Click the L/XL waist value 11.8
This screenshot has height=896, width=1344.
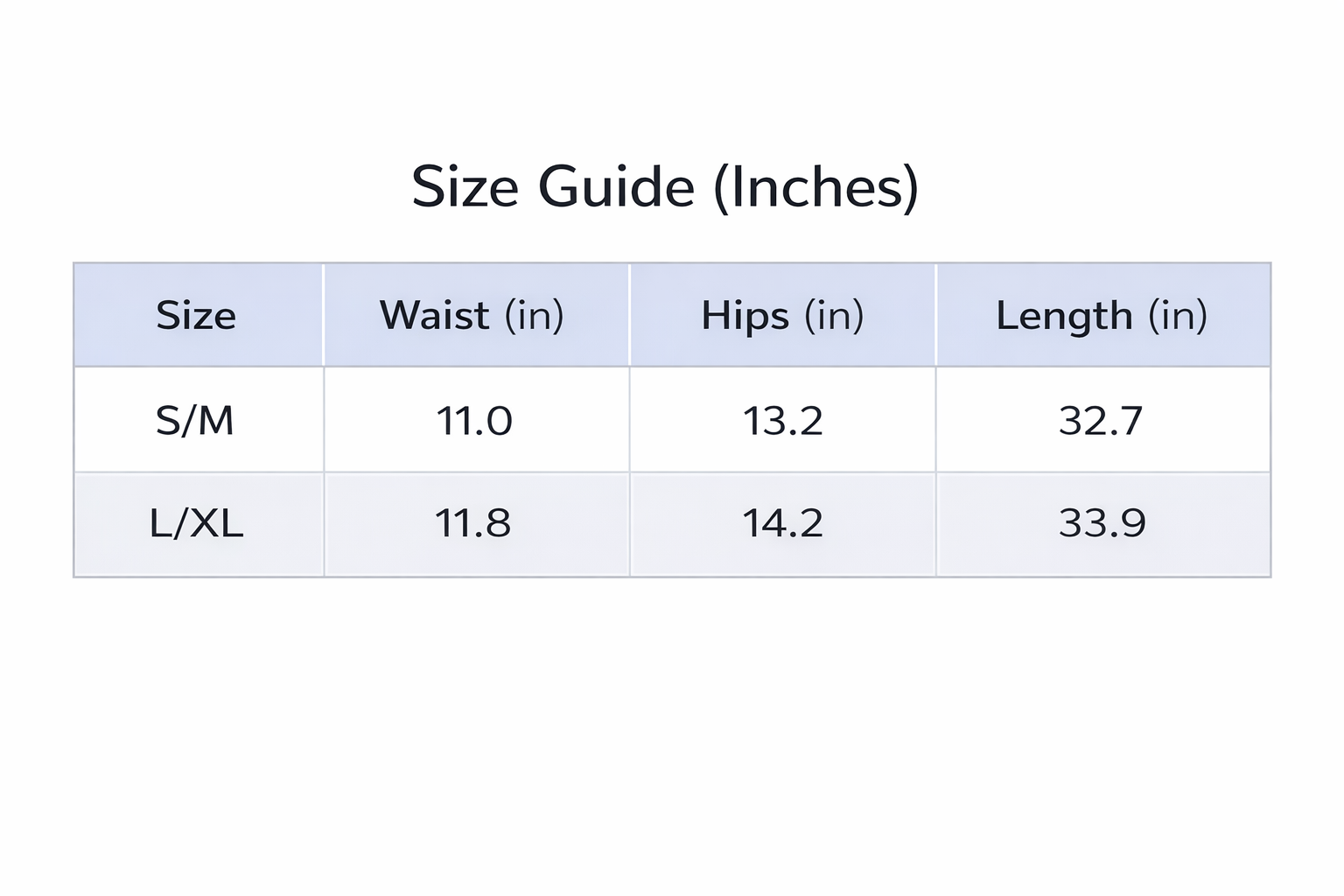click(x=472, y=523)
